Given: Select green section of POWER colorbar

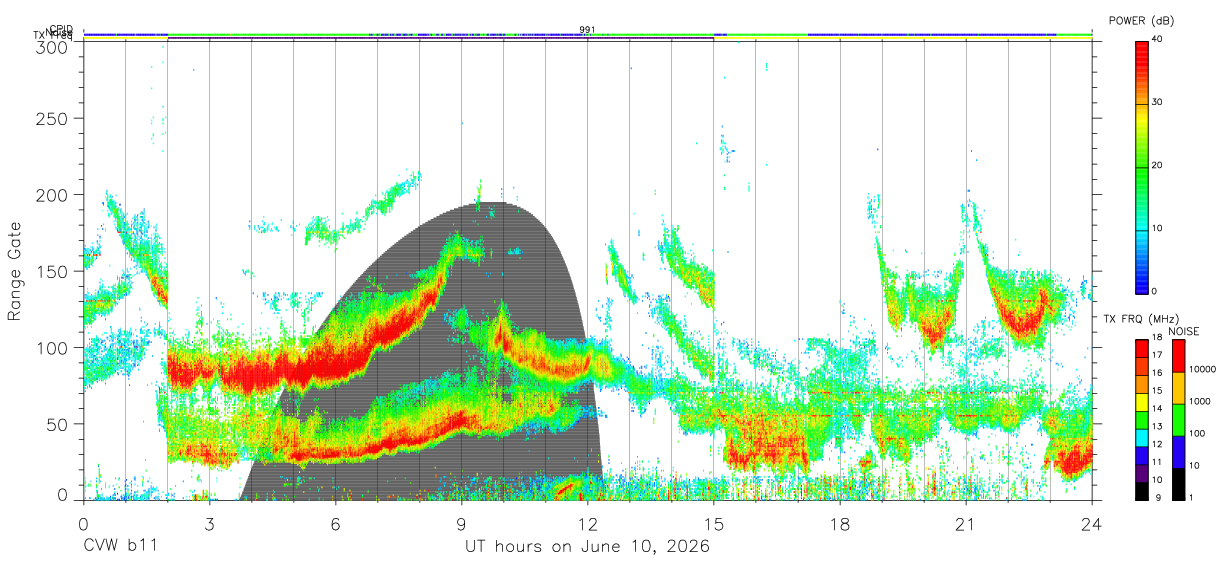Looking at the screenshot, I should pos(1142,167).
